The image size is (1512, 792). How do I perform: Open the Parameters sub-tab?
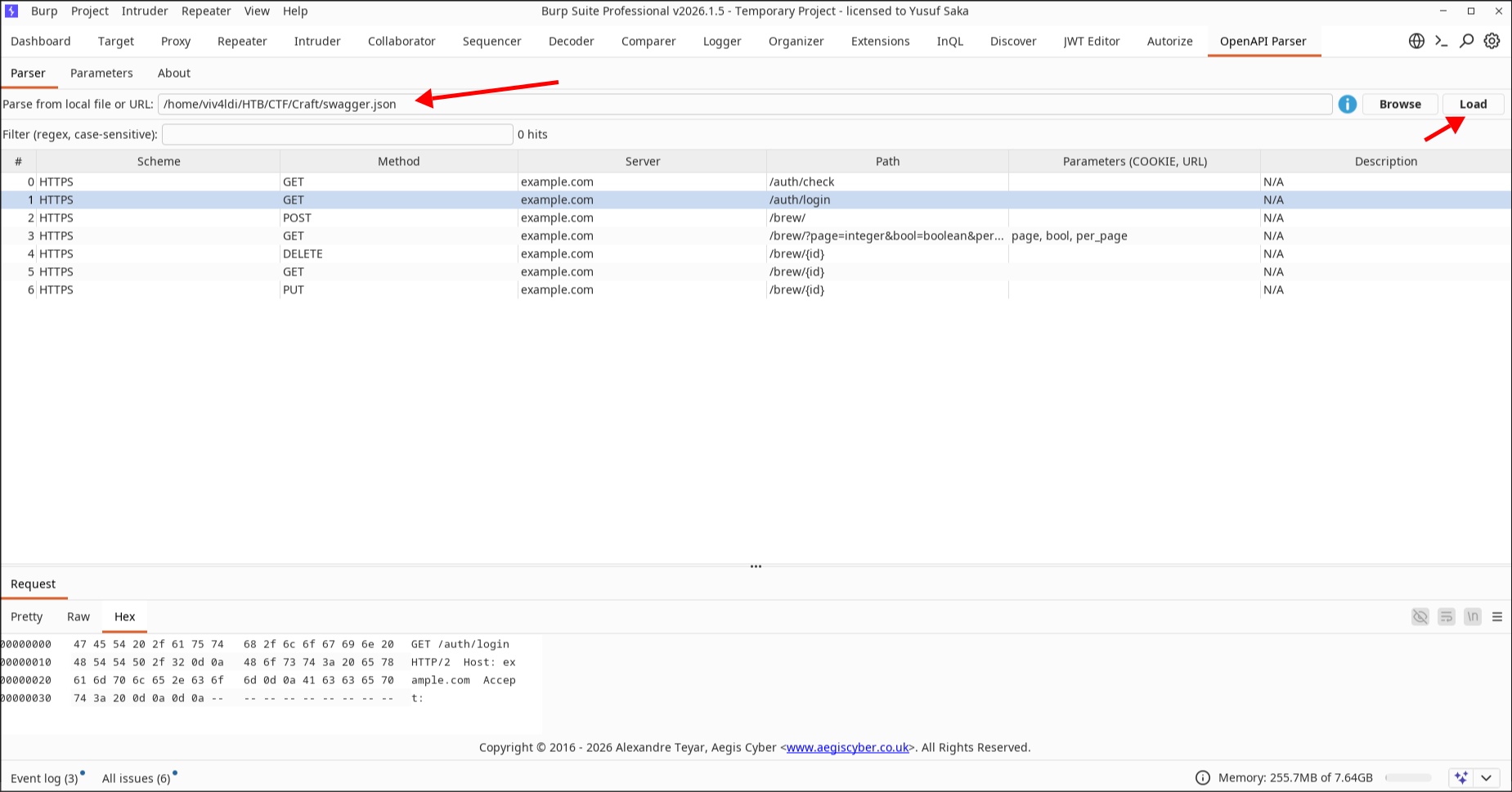101,73
